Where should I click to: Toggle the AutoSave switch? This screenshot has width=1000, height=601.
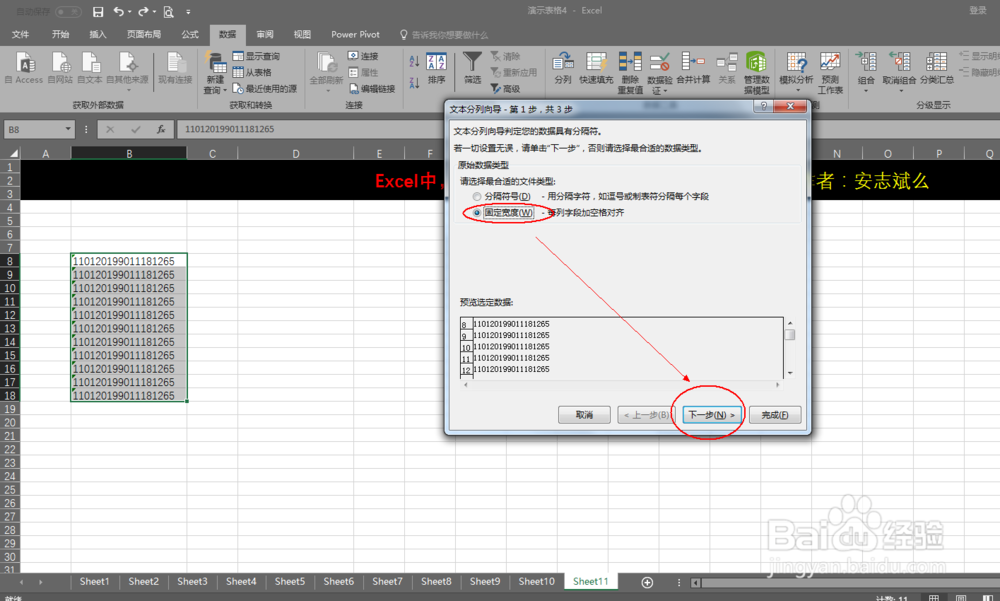pos(68,11)
